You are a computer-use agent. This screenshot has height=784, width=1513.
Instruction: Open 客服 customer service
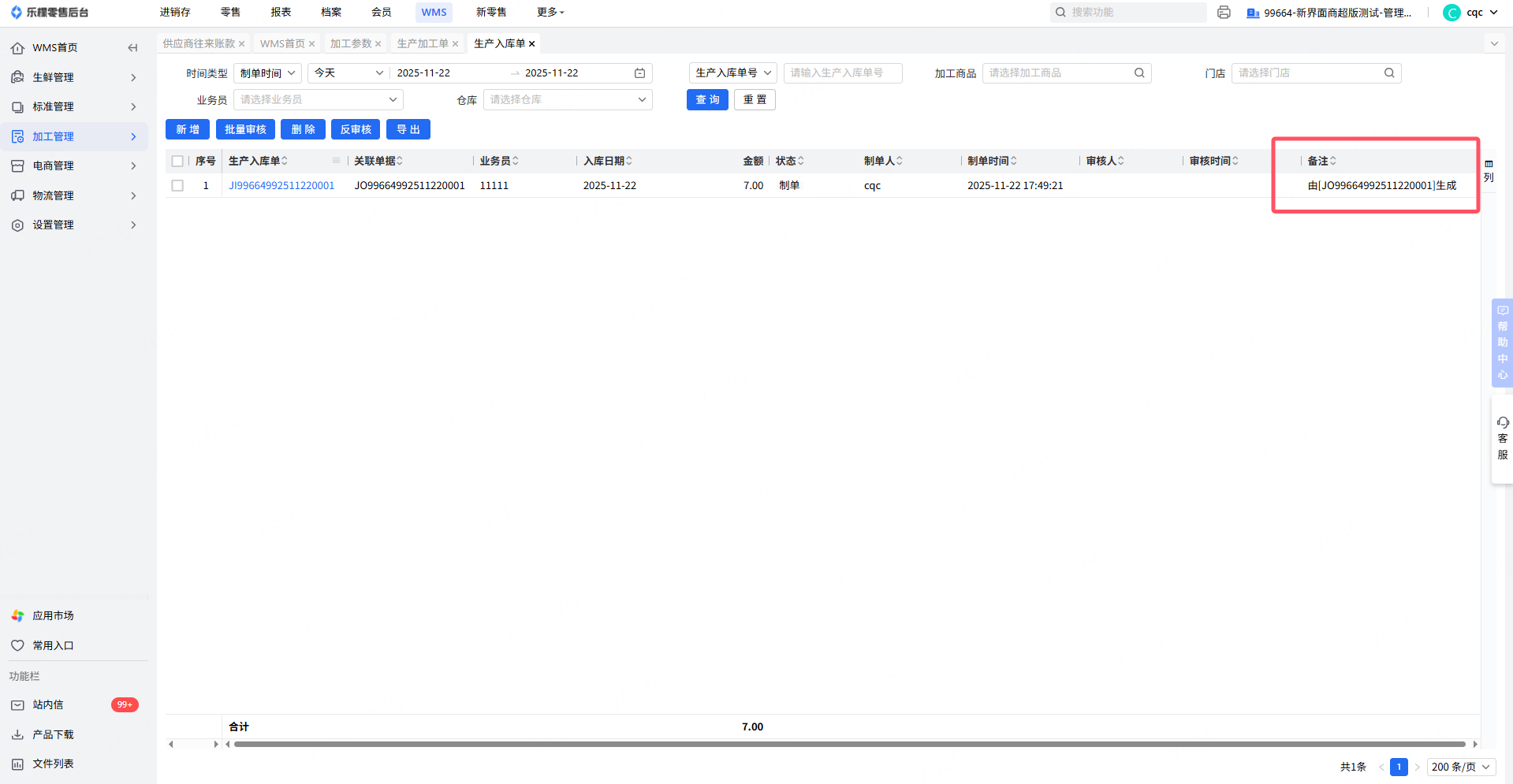(1503, 439)
